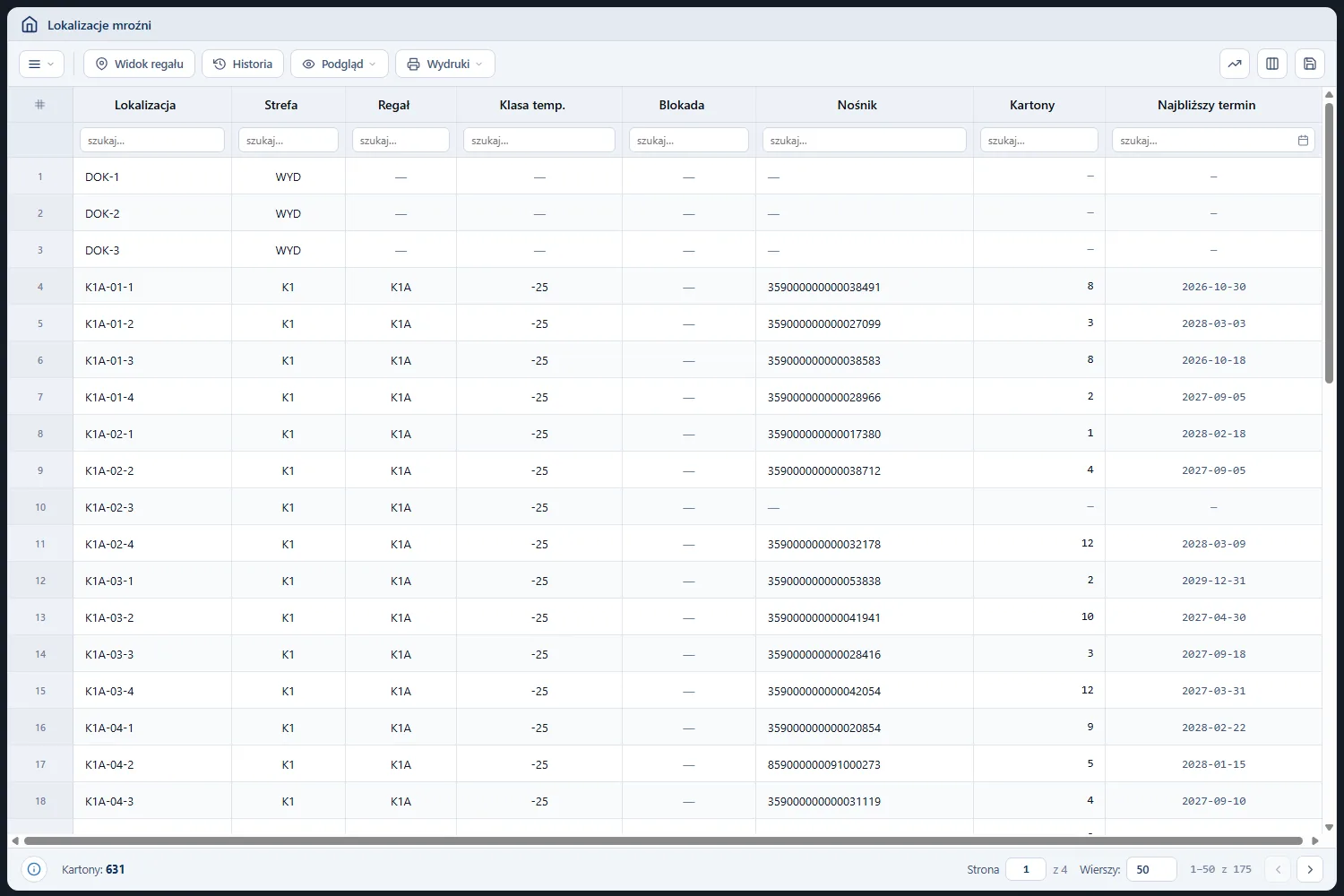Select row DOK-1

[665, 177]
